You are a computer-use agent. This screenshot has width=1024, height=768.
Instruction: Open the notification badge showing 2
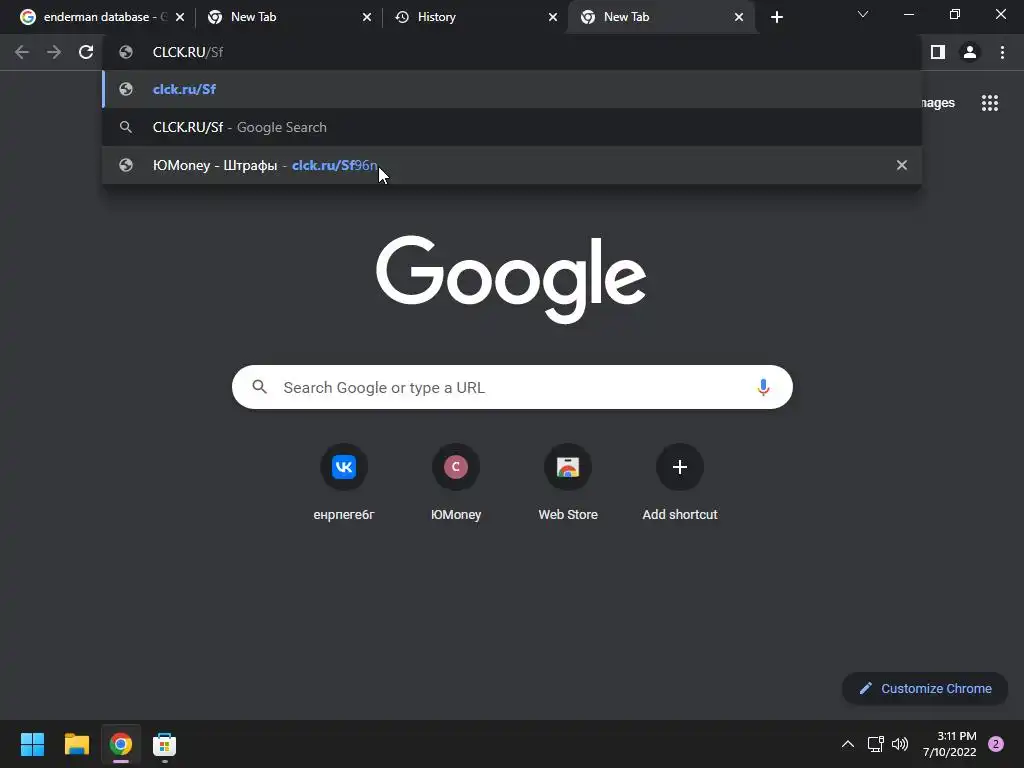coord(996,744)
